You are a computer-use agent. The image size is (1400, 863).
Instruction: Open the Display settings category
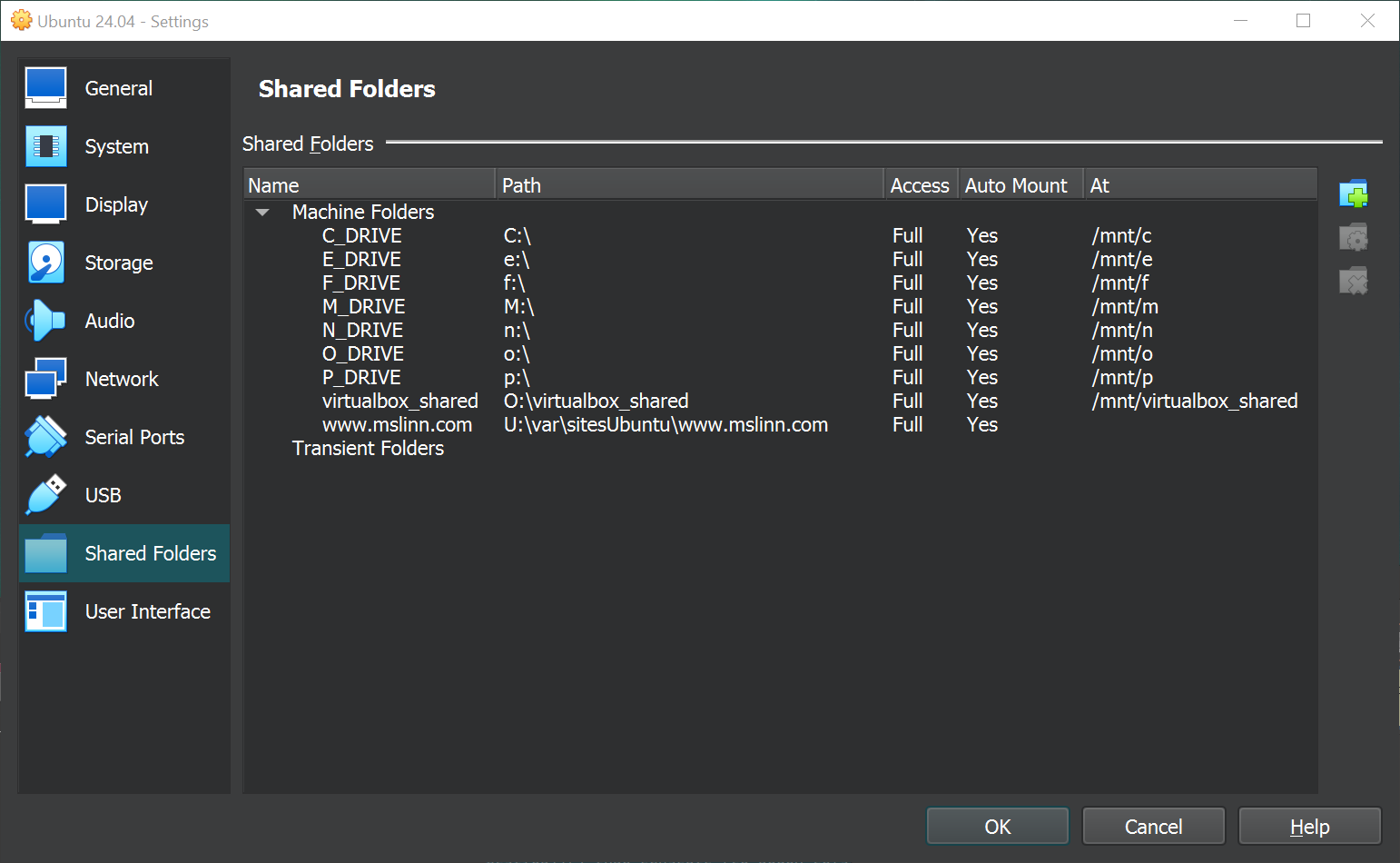(116, 204)
